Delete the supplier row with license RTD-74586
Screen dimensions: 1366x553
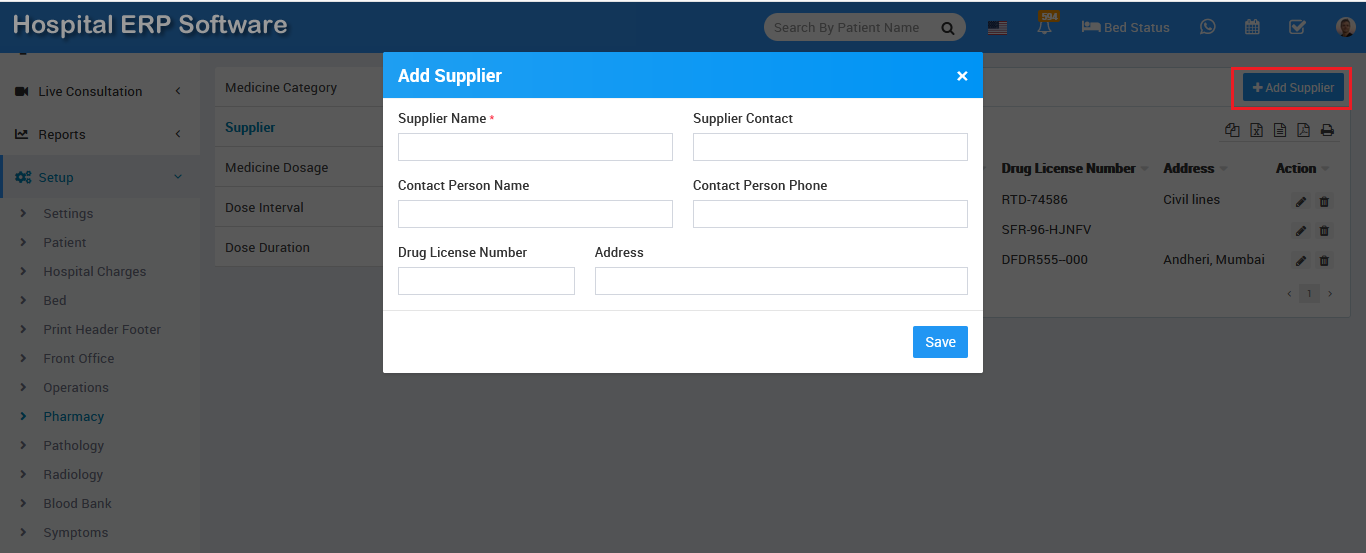(x=1324, y=202)
